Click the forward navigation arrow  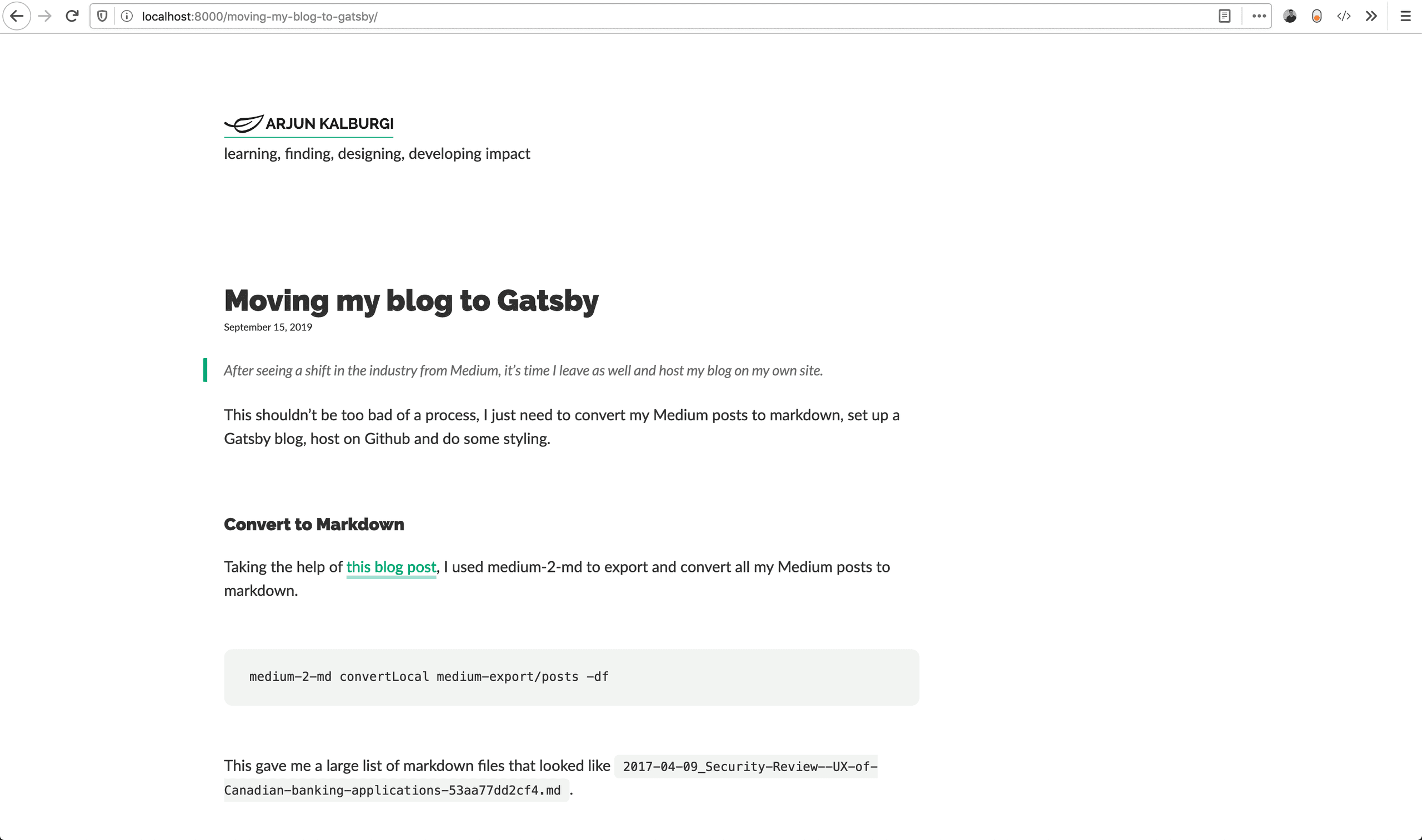click(45, 17)
